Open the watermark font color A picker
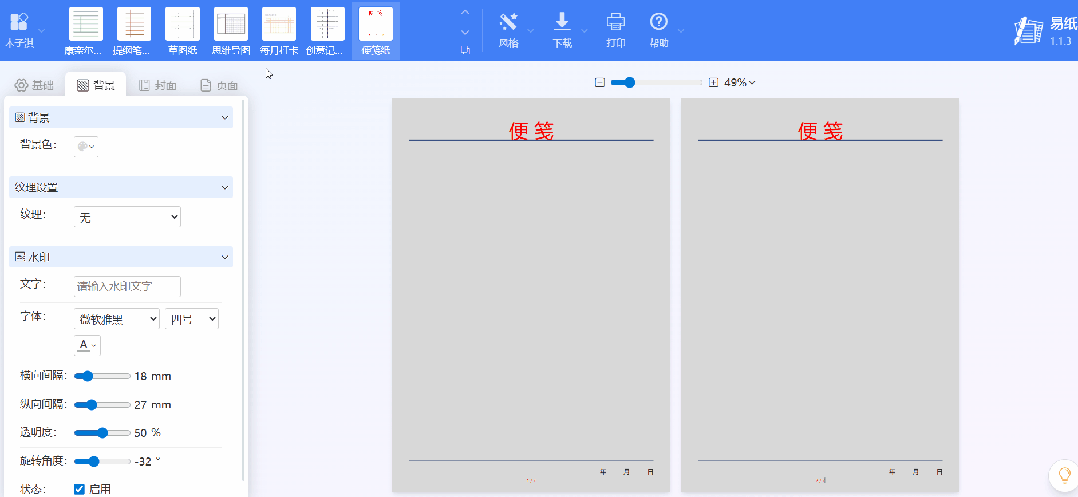 87,345
